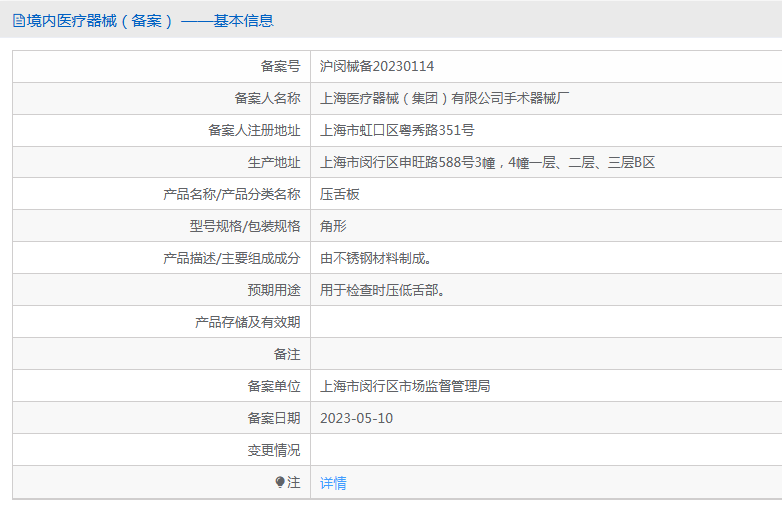Click the label 生产地址
Image resolution: width=782 pixels, height=506 pixels.
click(274, 162)
